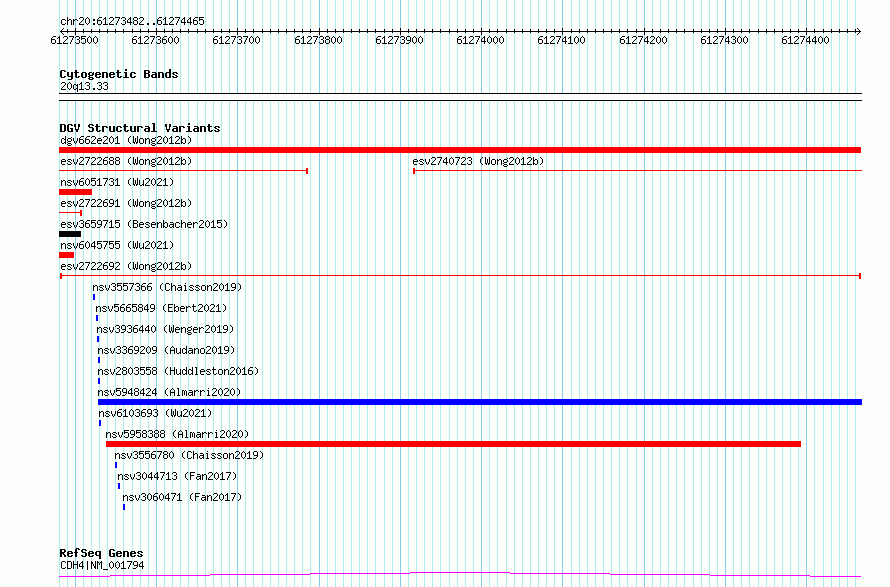Click the long blue nsv5948424 variant bar
Screen dimensions: 890x587
point(480,402)
